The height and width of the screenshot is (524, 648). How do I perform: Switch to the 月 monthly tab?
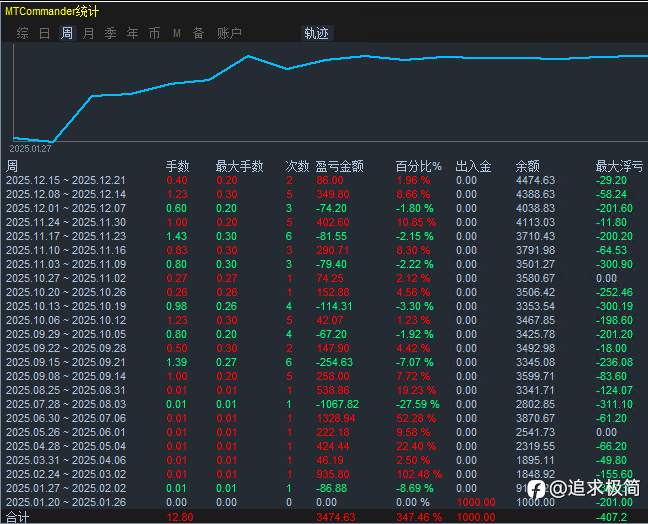point(88,33)
